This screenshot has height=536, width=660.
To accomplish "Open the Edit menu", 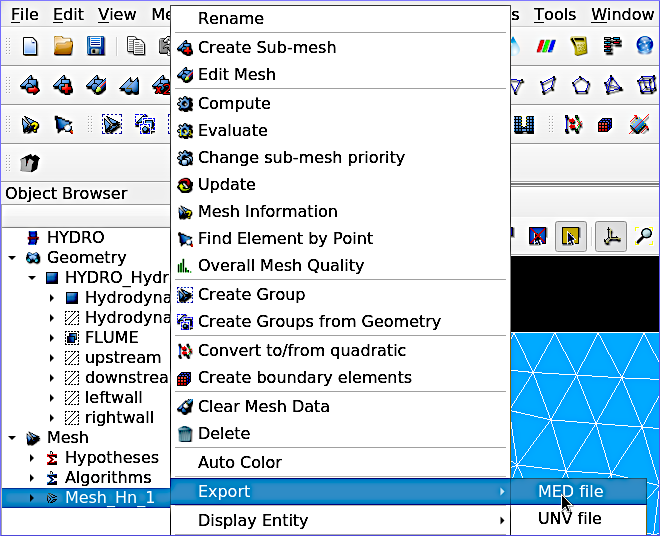I will pos(68,15).
